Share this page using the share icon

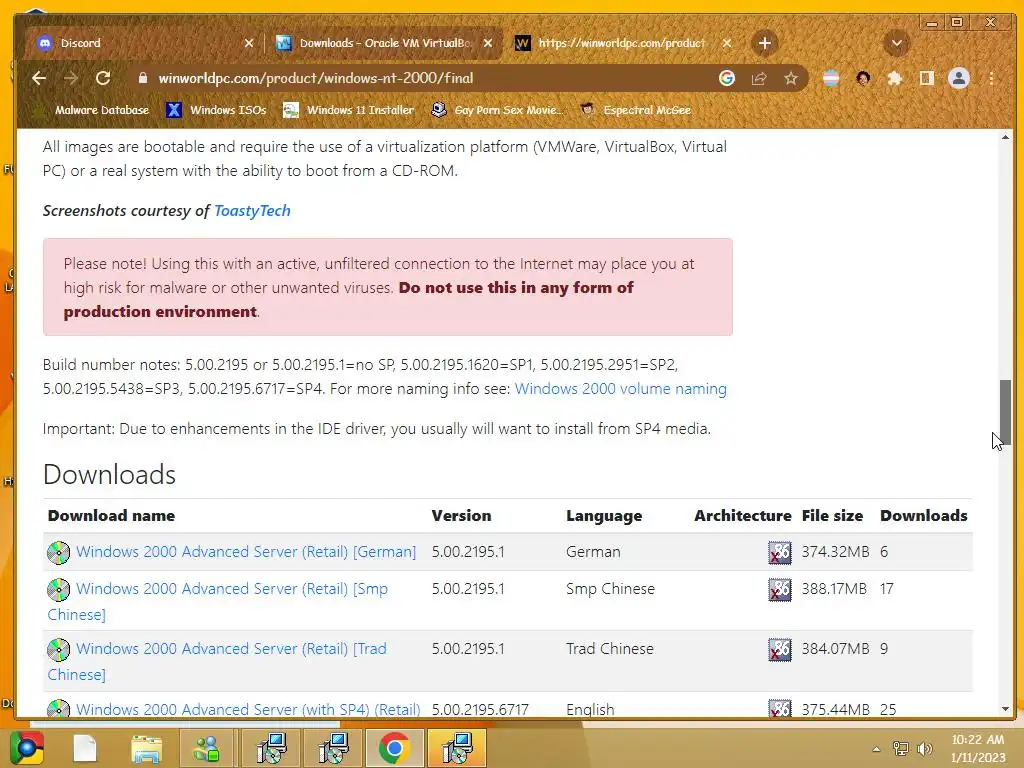(759, 78)
